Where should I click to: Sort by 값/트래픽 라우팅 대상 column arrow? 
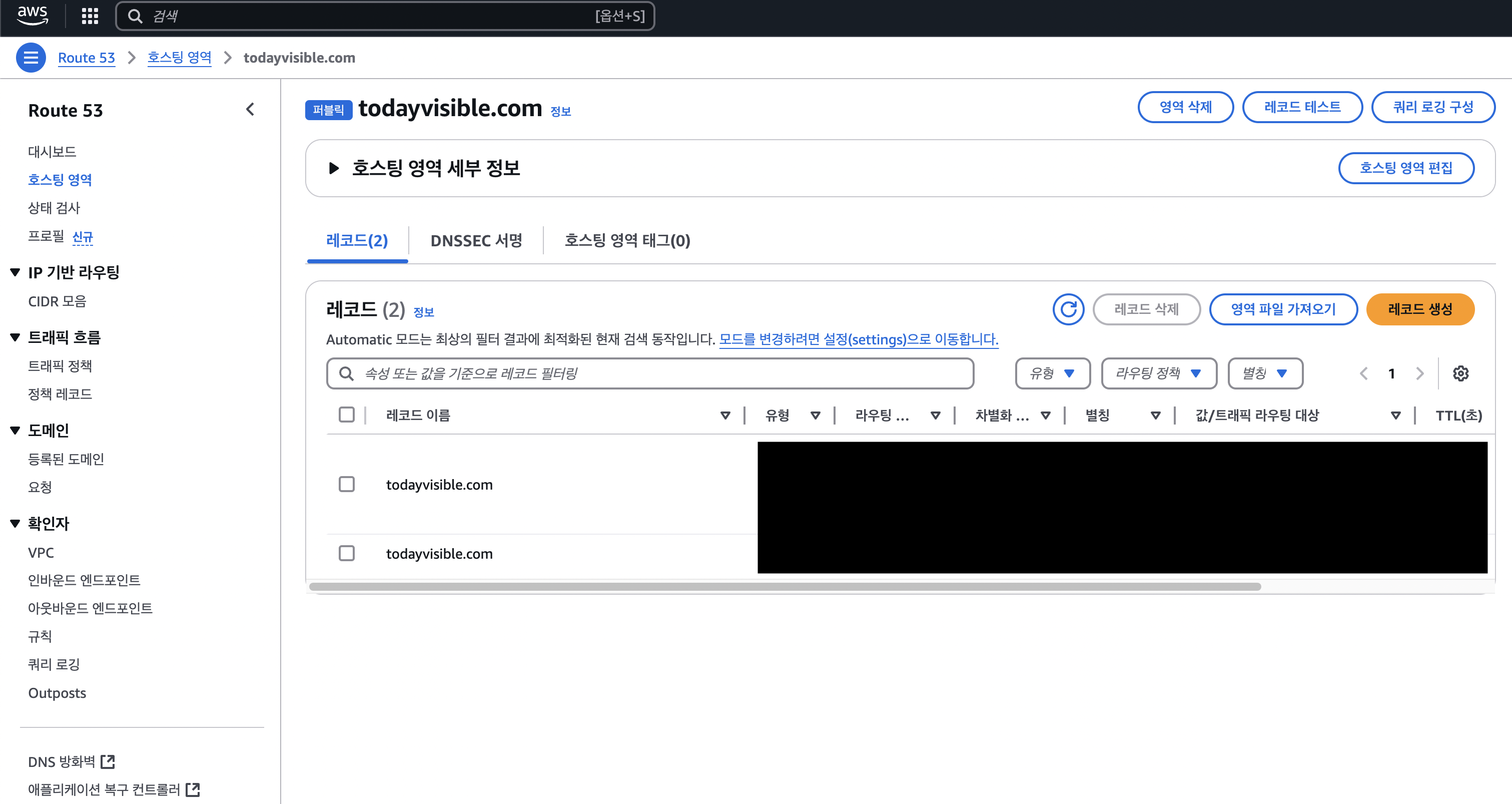(x=1396, y=415)
